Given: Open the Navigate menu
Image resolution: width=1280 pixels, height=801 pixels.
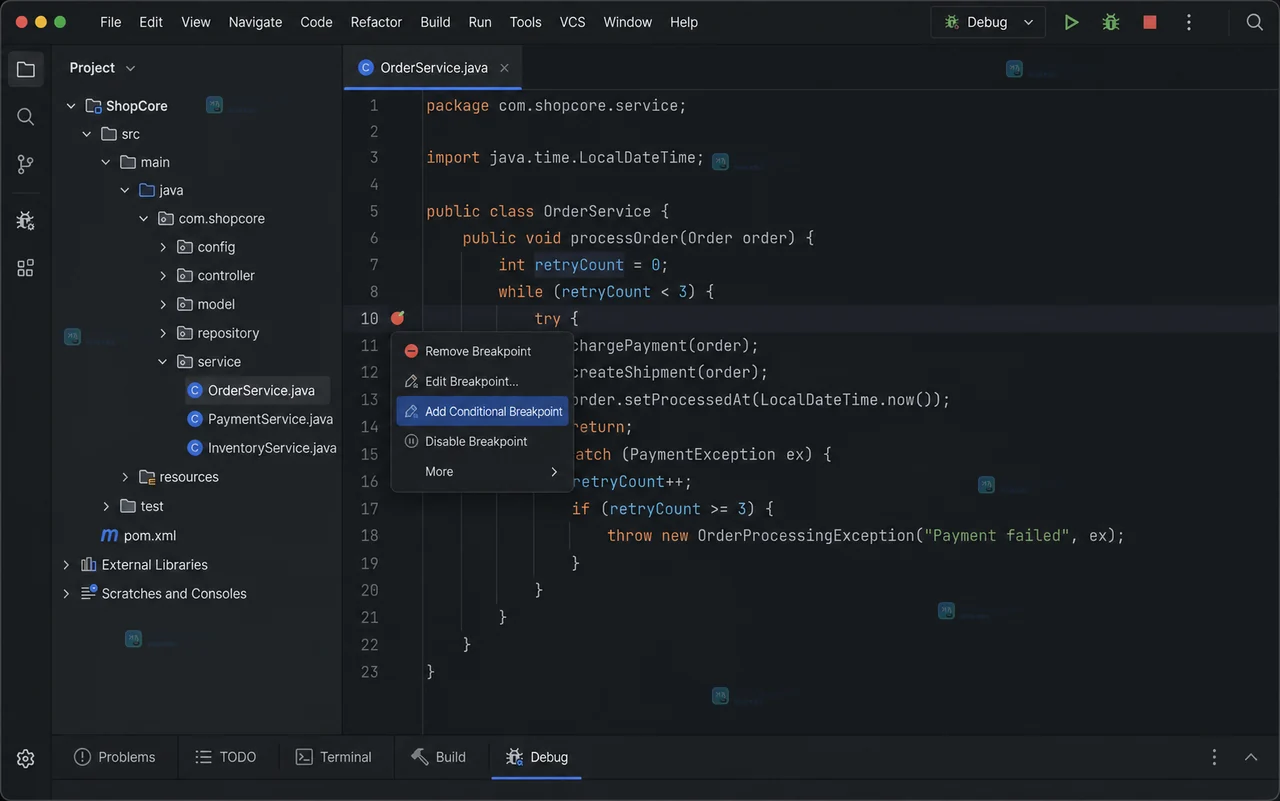Looking at the screenshot, I should (255, 22).
